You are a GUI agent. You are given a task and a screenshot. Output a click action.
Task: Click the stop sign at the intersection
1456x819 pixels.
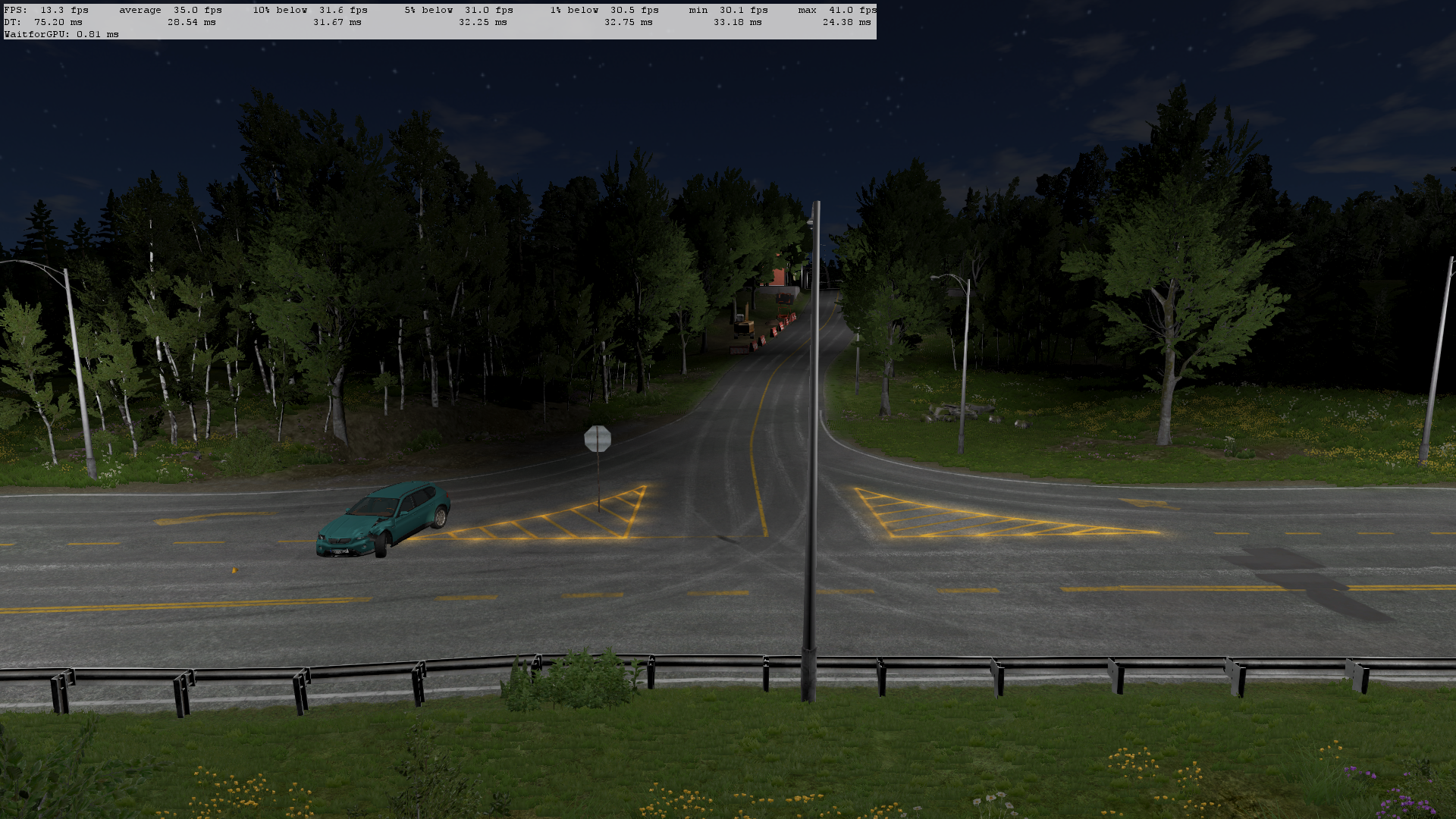pos(598,438)
